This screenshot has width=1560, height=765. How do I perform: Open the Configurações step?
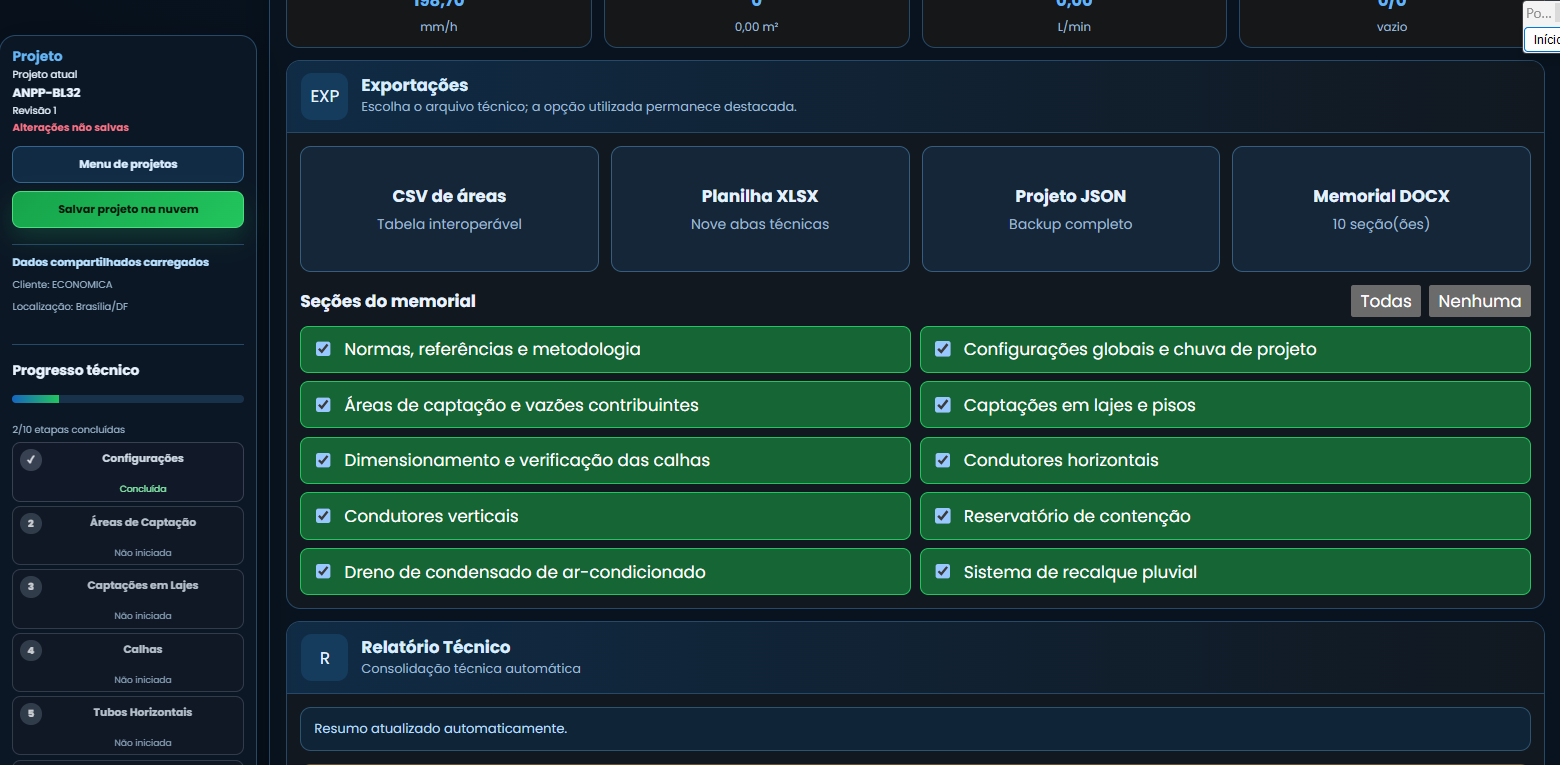point(128,472)
